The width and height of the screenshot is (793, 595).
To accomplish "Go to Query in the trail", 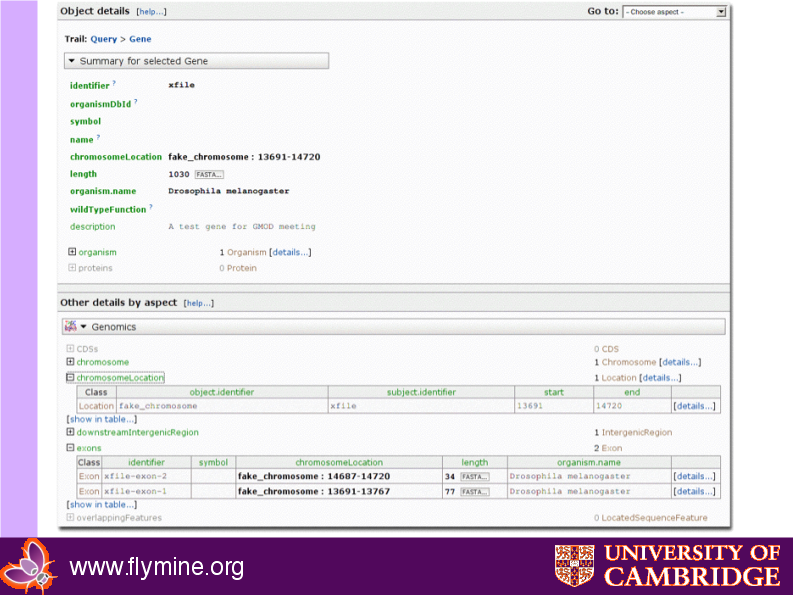I will [104, 39].
